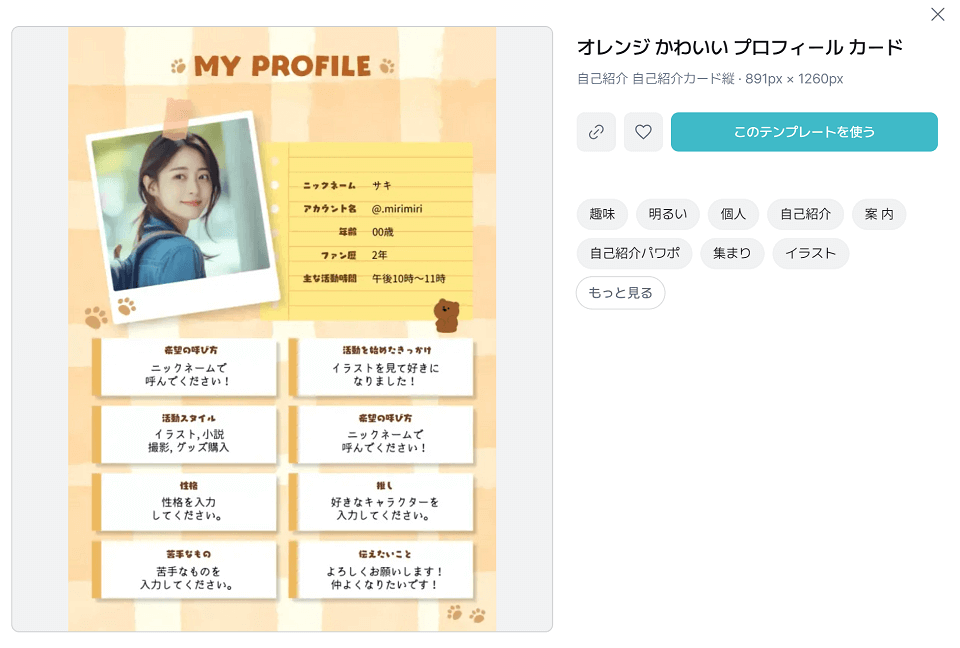Screen dimensions: 960x648
Task: Select the 明るい tag chip
Action: tap(667, 214)
